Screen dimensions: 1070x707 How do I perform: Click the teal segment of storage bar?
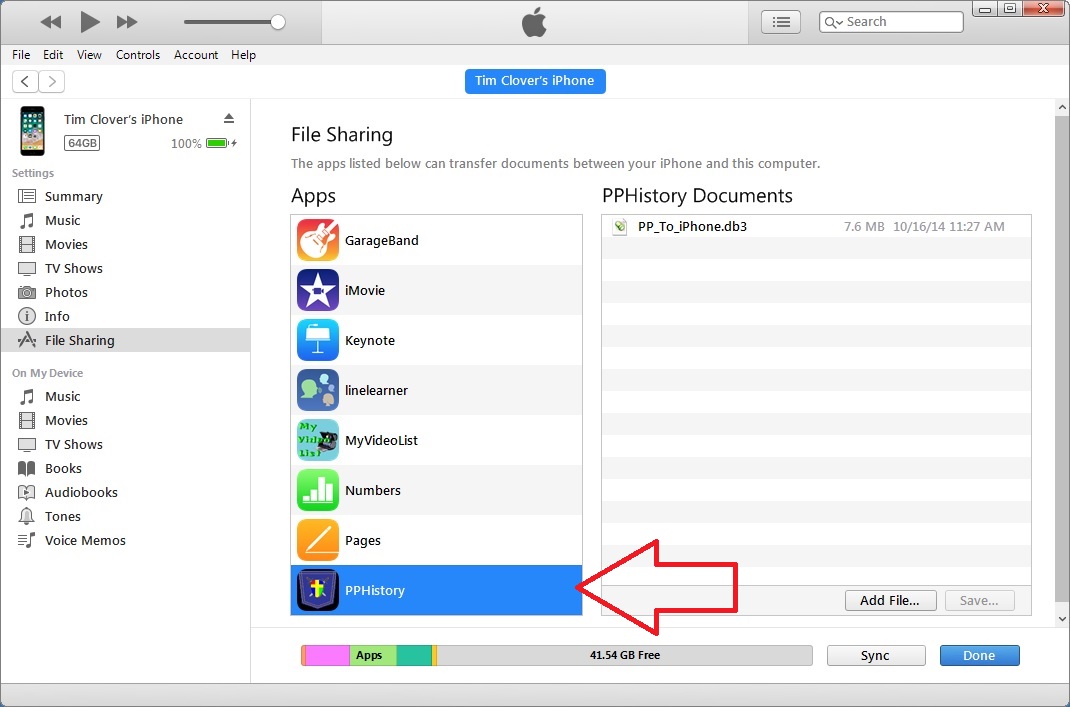point(414,656)
